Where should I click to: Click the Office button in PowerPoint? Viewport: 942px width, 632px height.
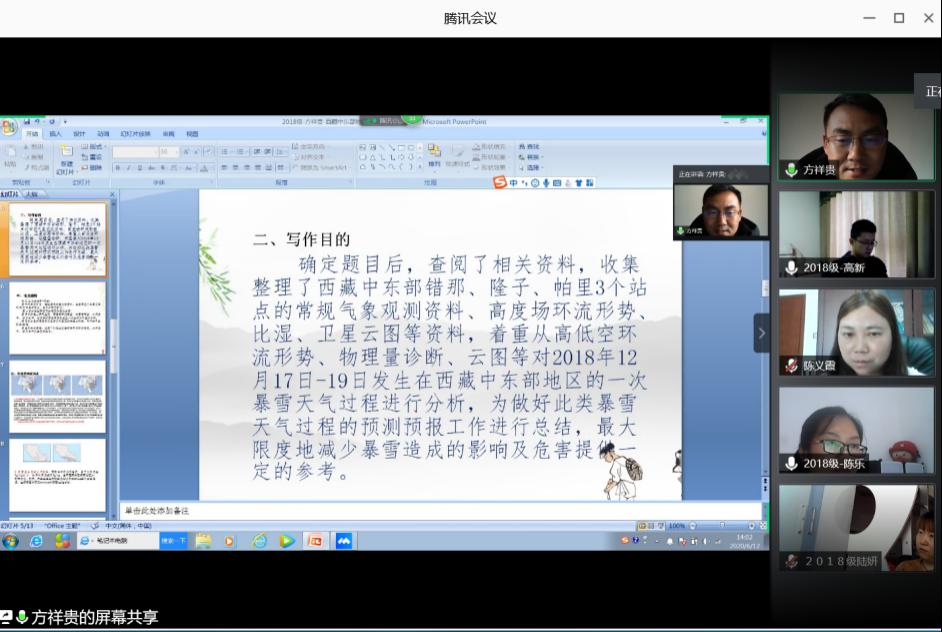[8, 127]
